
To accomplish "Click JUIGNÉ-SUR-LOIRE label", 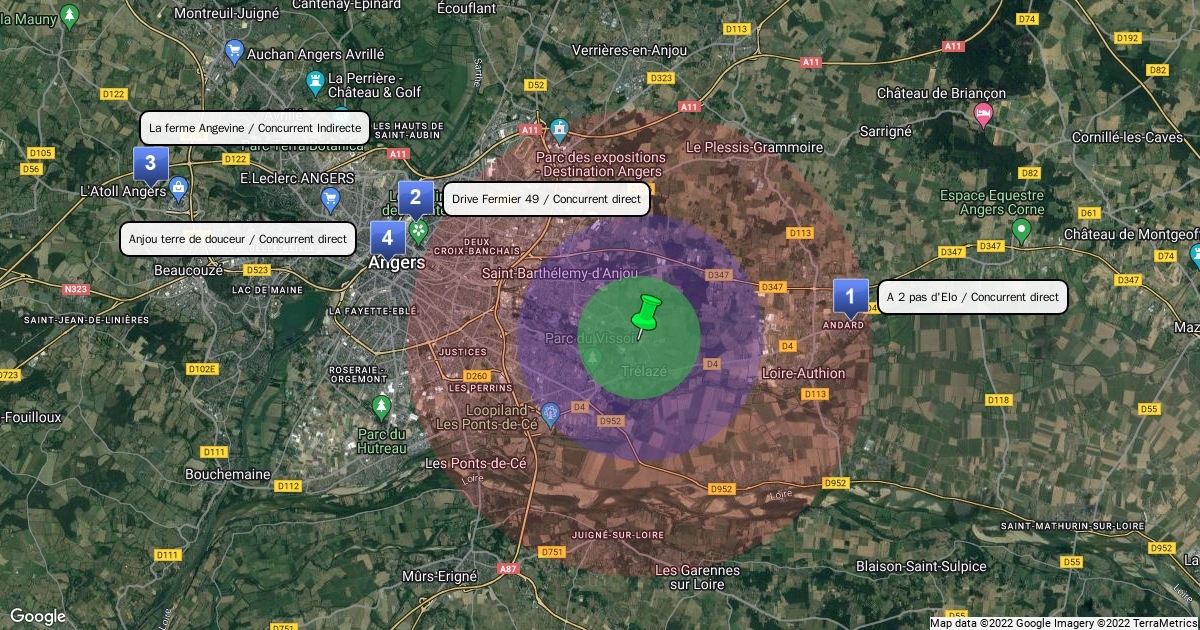I will [x=617, y=535].
